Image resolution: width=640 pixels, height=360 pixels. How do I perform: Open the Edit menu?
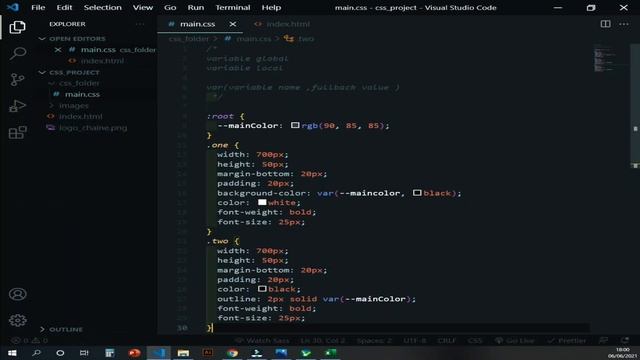(64, 8)
